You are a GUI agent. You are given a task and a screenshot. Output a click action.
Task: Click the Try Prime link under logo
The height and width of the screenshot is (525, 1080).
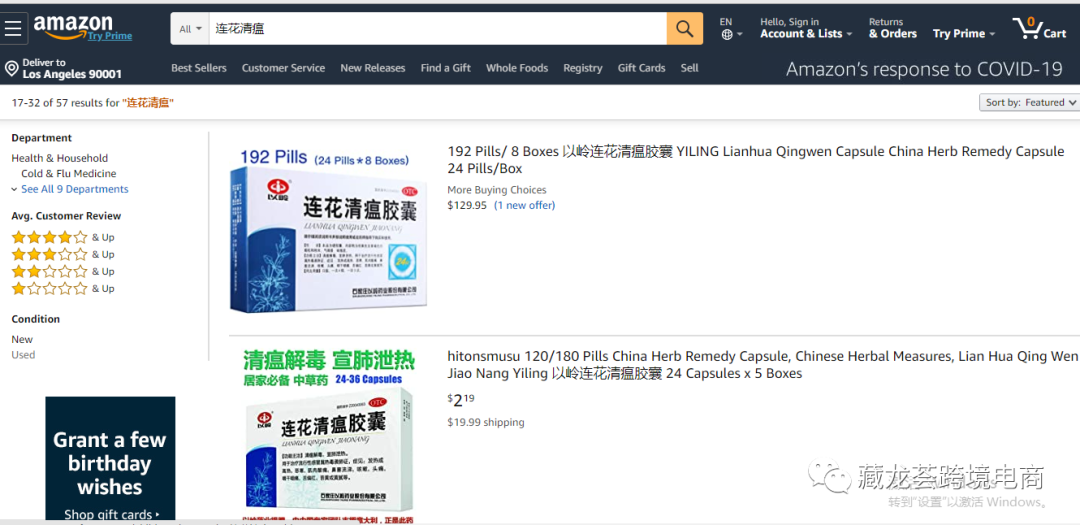pyautogui.click(x=110, y=36)
